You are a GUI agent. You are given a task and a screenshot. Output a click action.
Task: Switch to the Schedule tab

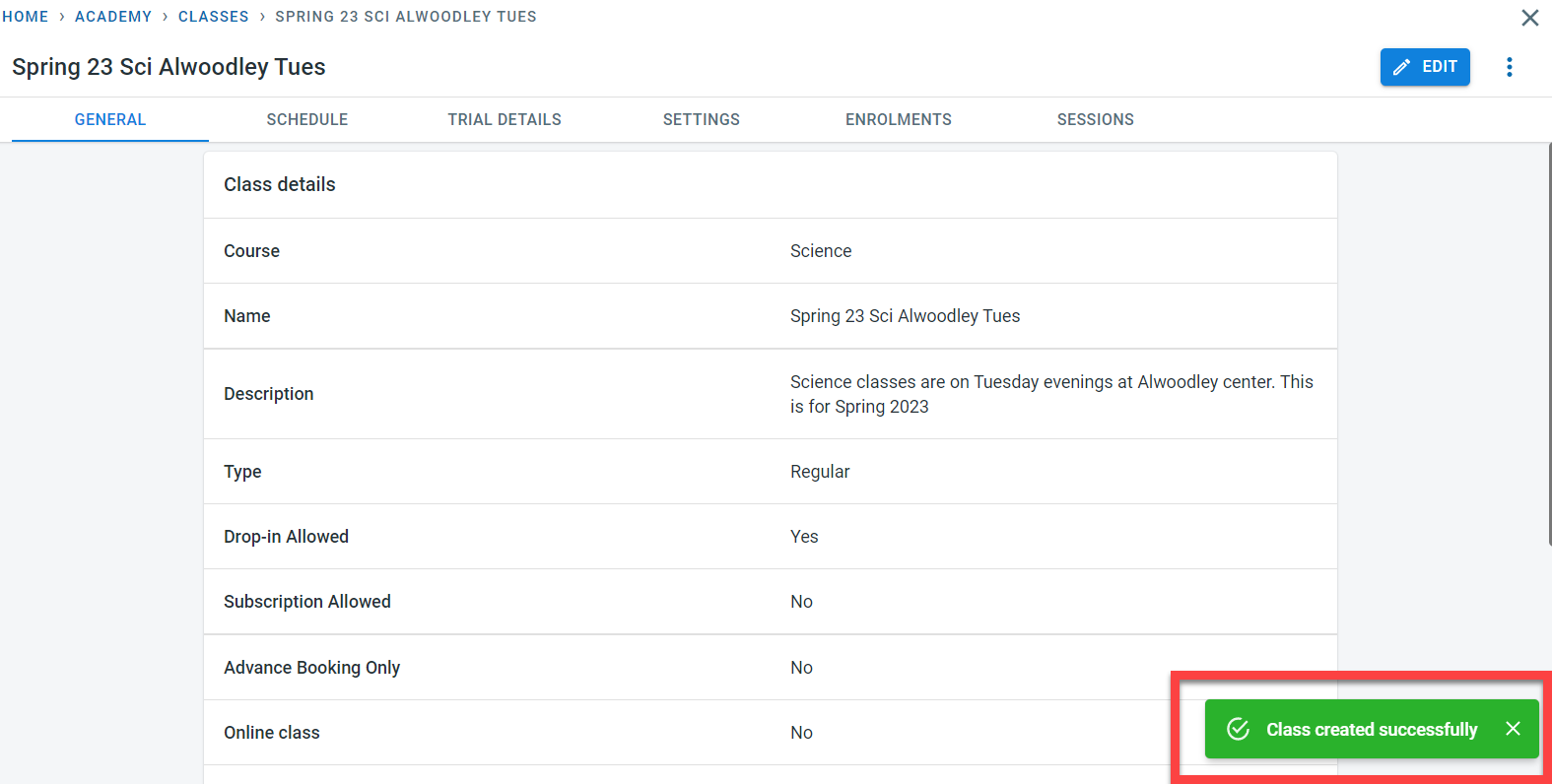click(x=306, y=119)
